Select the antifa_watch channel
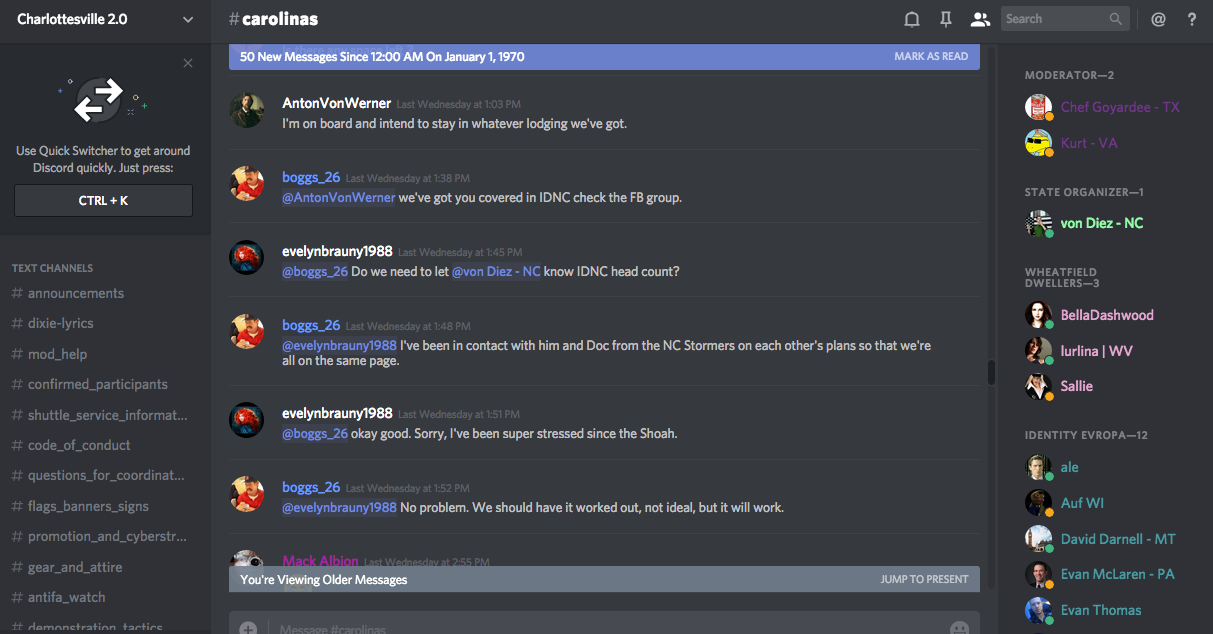This screenshot has height=634, width=1213. click(x=66, y=597)
